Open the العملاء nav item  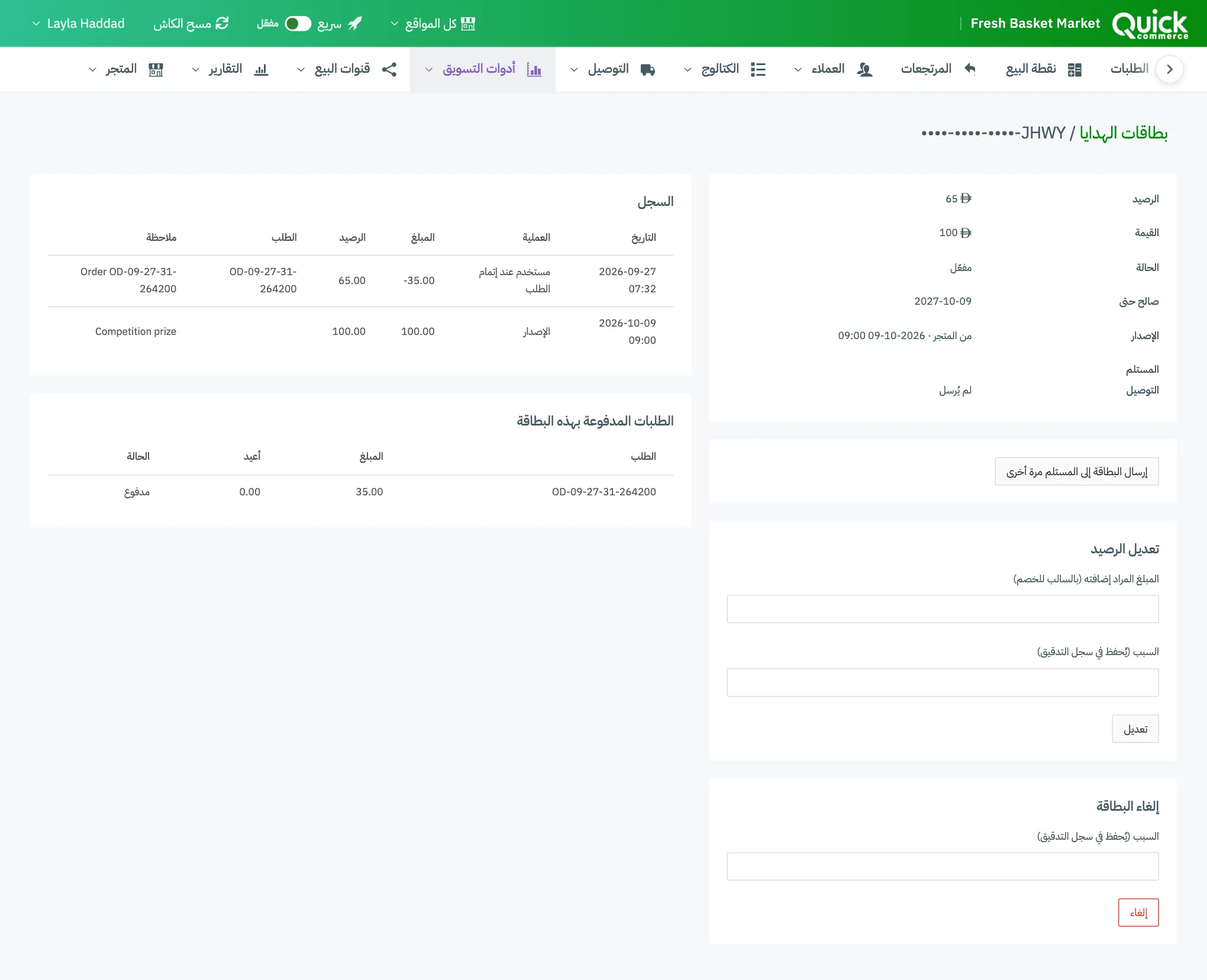point(828,69)
